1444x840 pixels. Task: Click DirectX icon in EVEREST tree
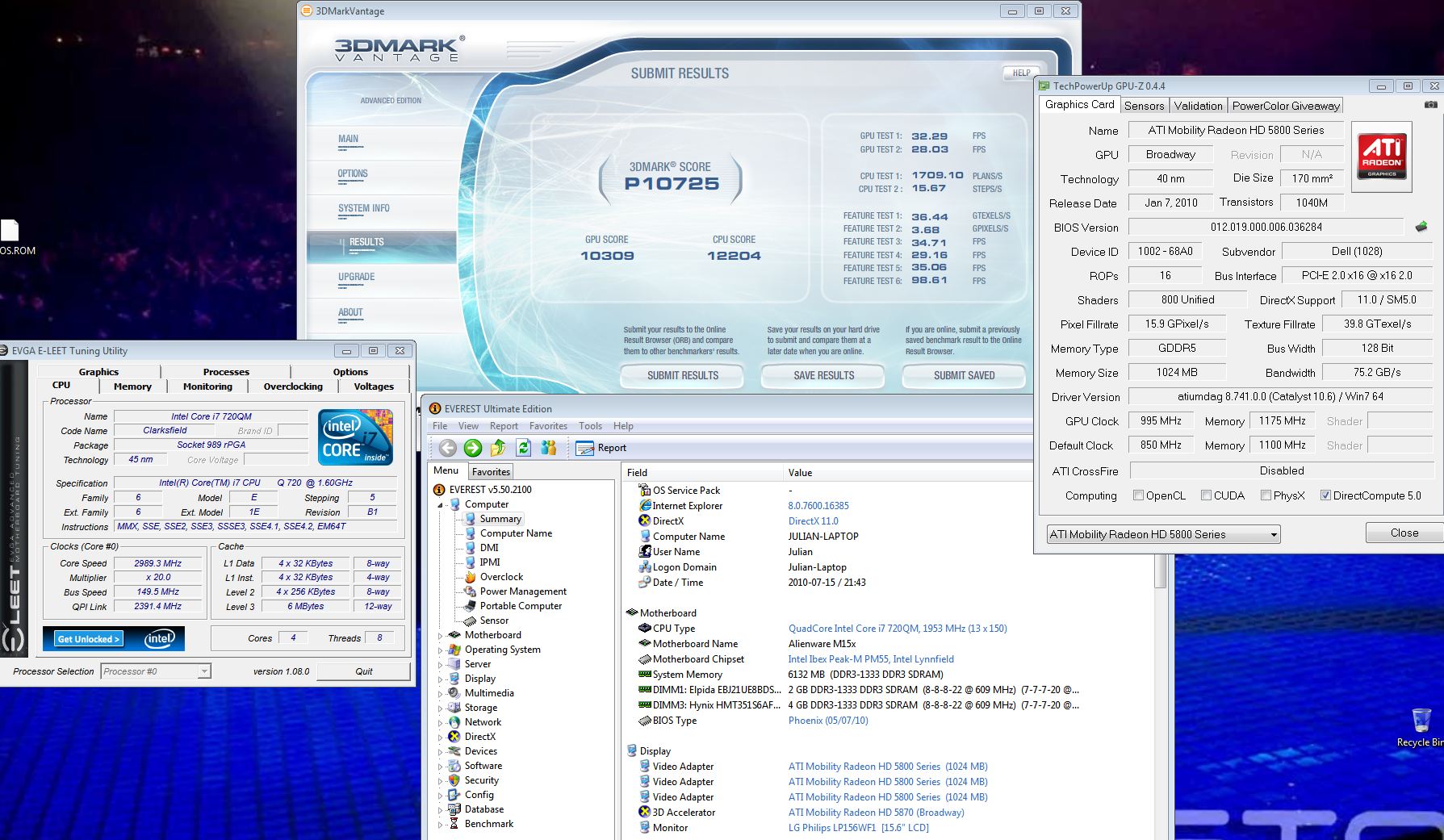454,737
